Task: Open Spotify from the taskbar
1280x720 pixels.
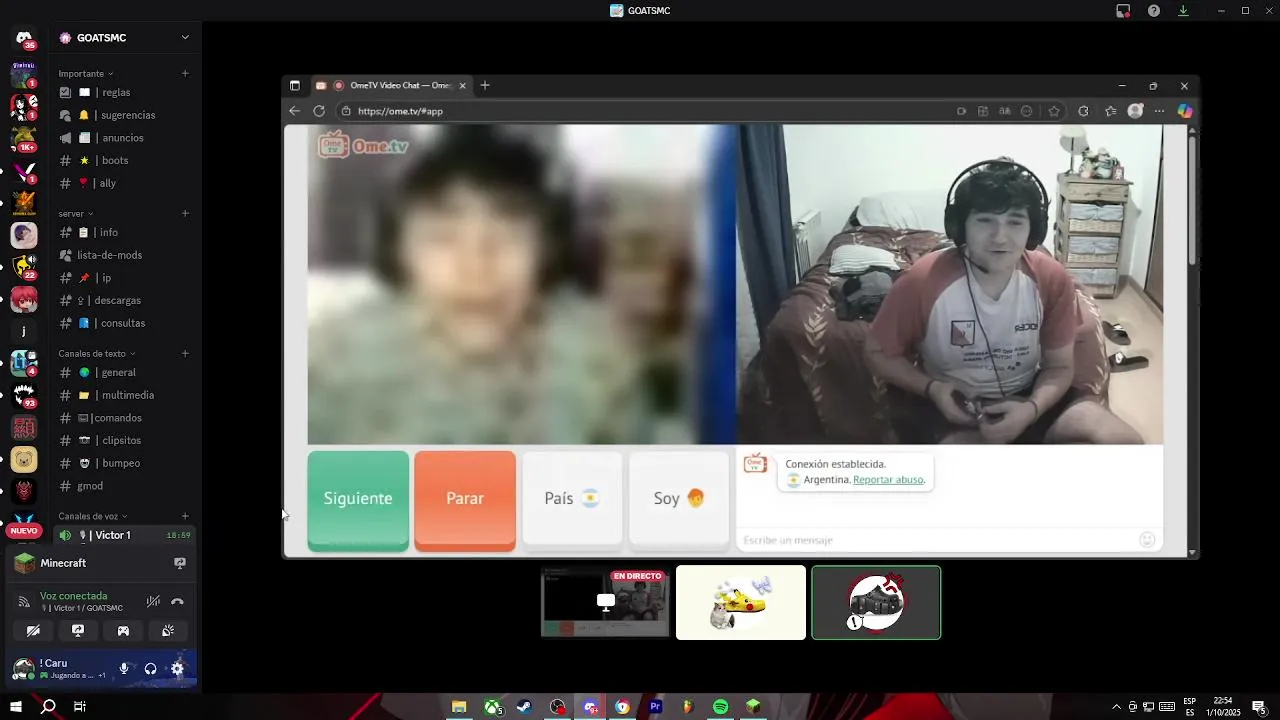Action: [x=721, y=707]
